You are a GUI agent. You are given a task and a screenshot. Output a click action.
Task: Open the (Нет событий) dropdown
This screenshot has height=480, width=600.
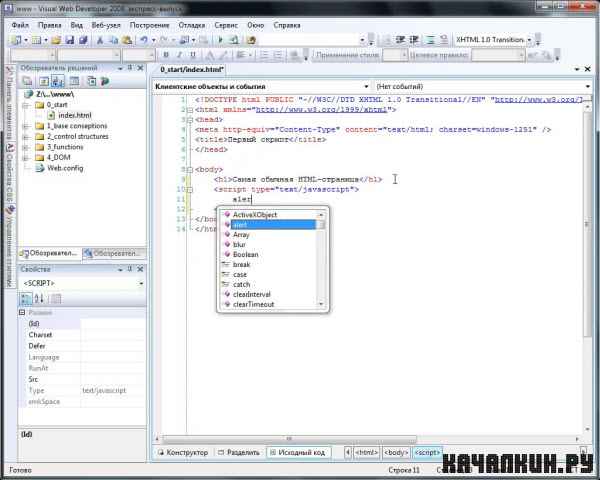[x=587, y=87]
